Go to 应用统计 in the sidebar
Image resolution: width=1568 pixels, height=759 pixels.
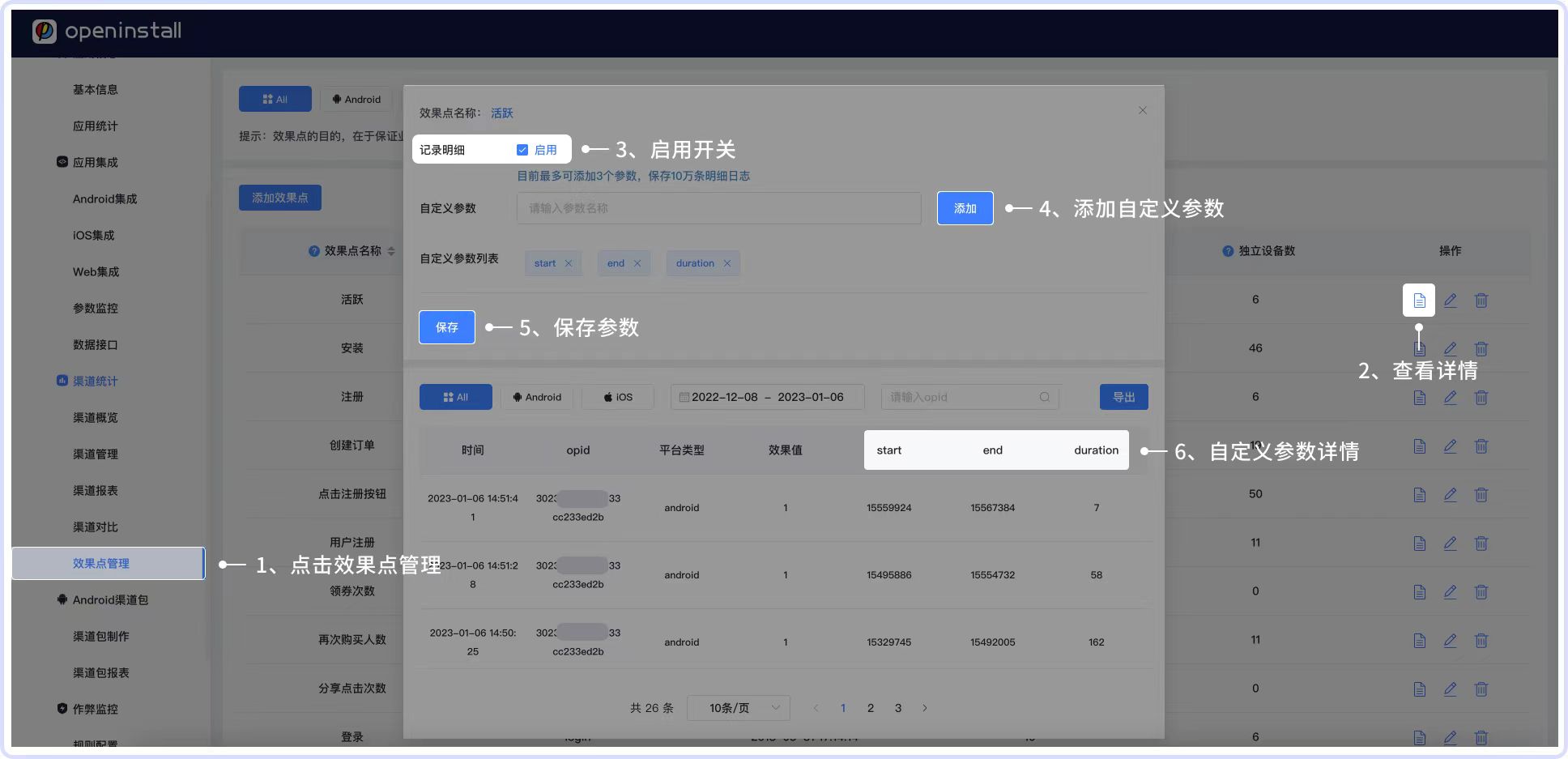96,126
